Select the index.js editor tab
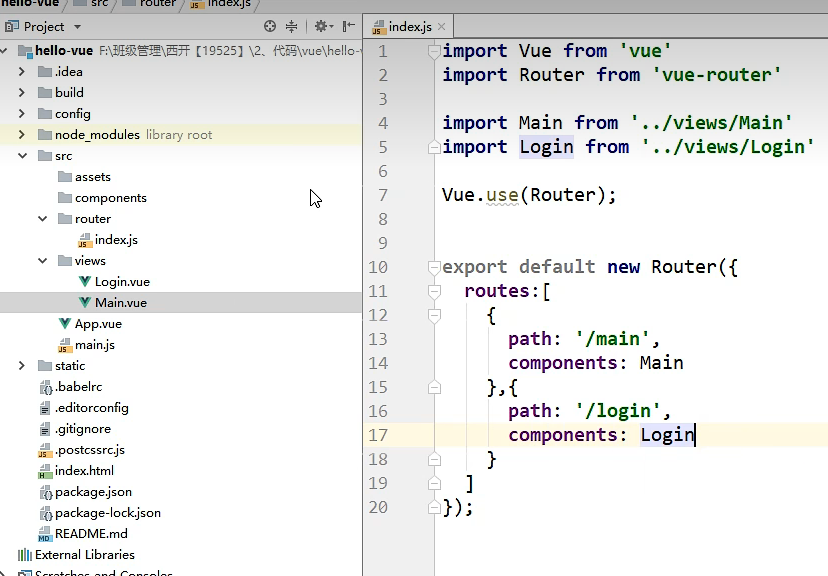Viewport: 828px width, 576px height. click(x=409, y=26)
